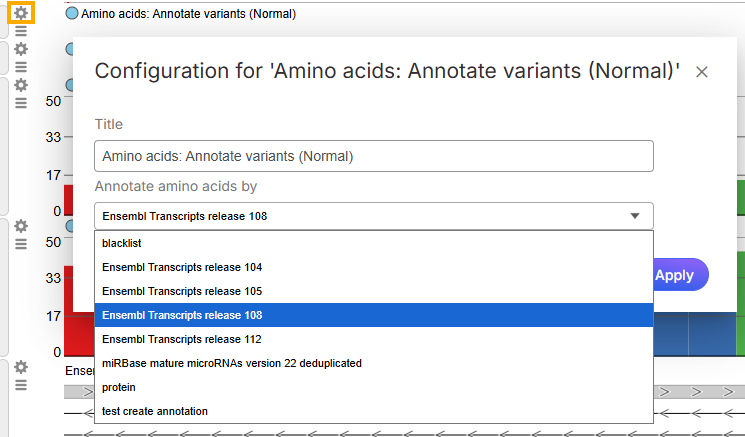Click the third track's menu lines icon
This screenshot has height=437, width=745.
[x=20, y=102]
